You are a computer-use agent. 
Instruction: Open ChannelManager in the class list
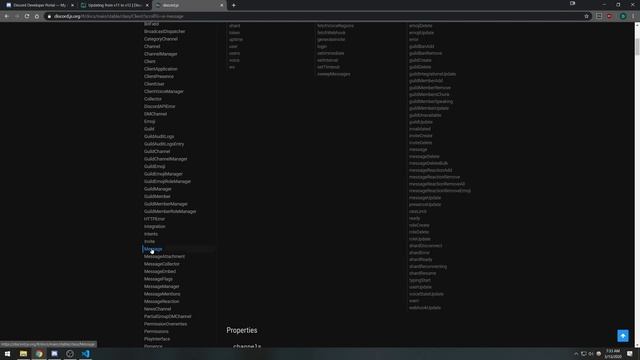161,54
